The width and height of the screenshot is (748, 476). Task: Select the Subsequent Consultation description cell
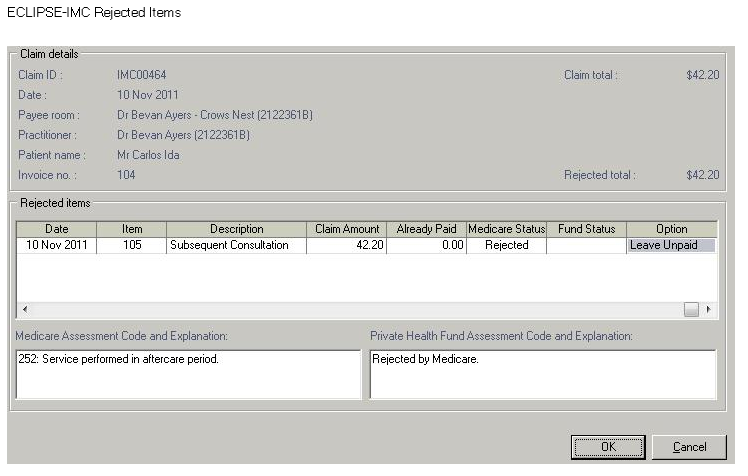coord(236,245)
